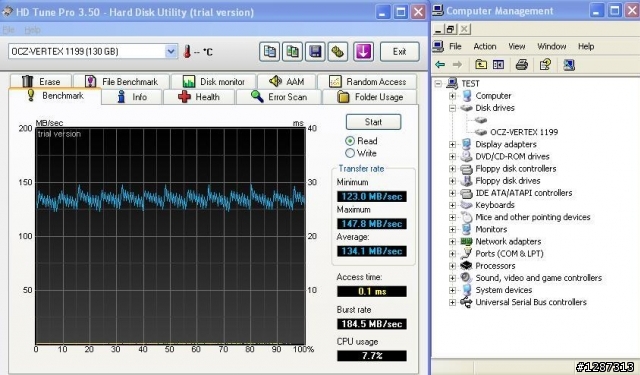
Task: Open the Window menu in Computer Management
Action: (551, 47)
